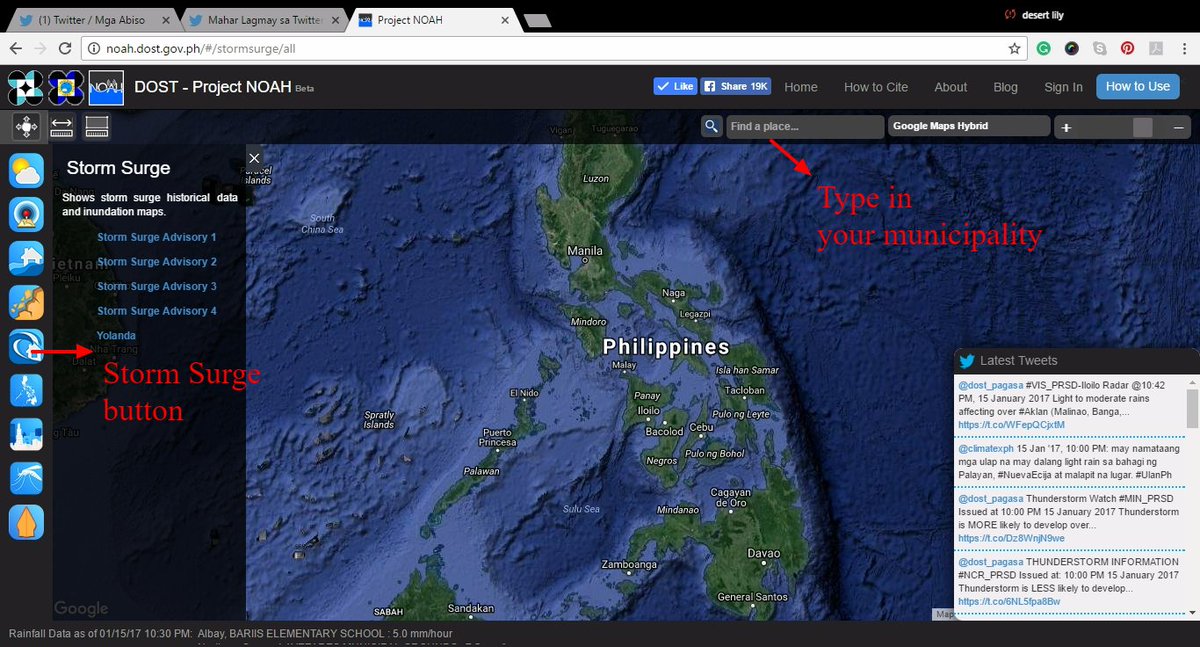Open the Yolanda storm surge link
Image resolution: width=1200 pixels, height=647 pixels.
[116, 336]
